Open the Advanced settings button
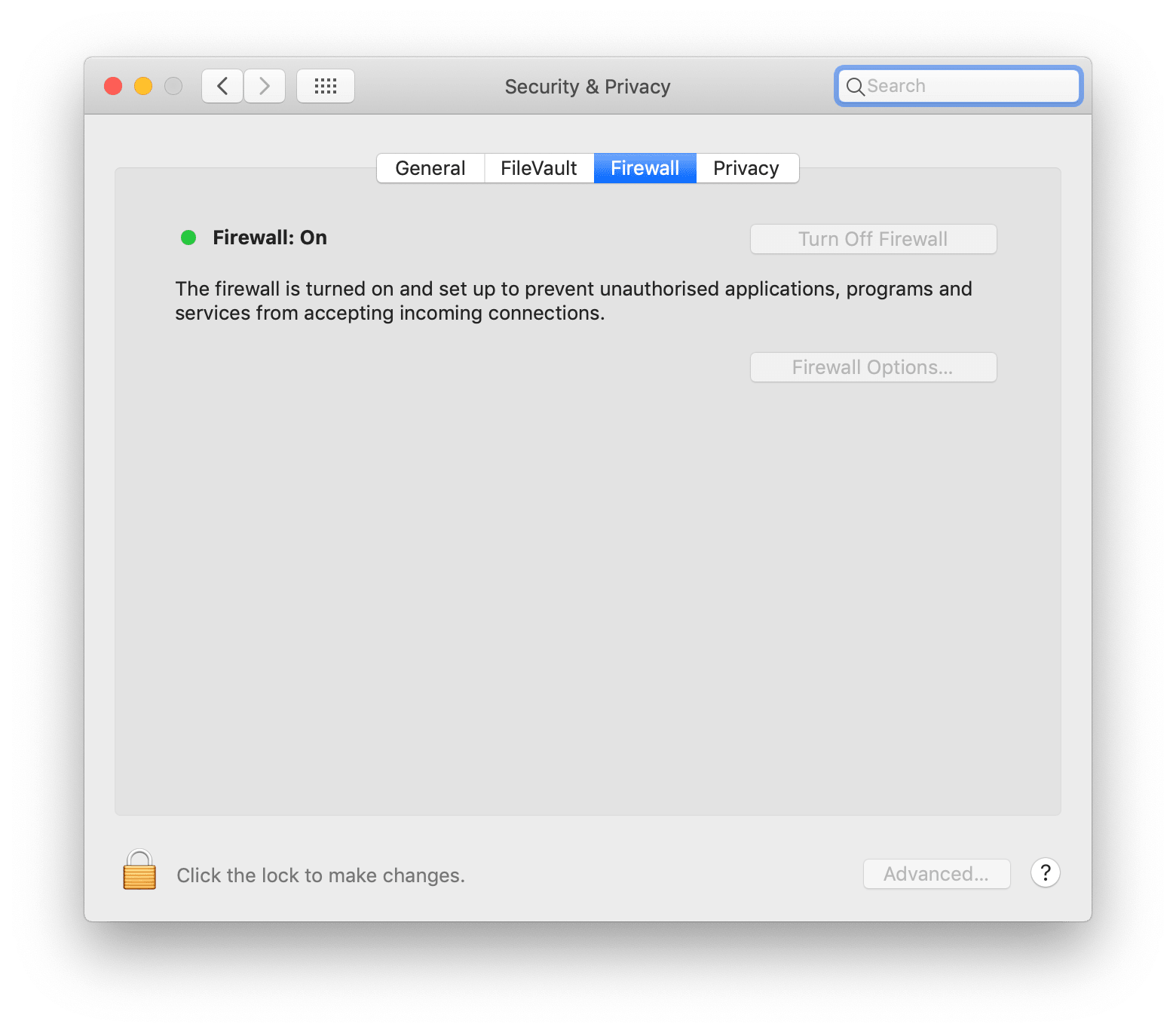Image resolution: width=1176 pixels, height=1033 pixels. 937,874
